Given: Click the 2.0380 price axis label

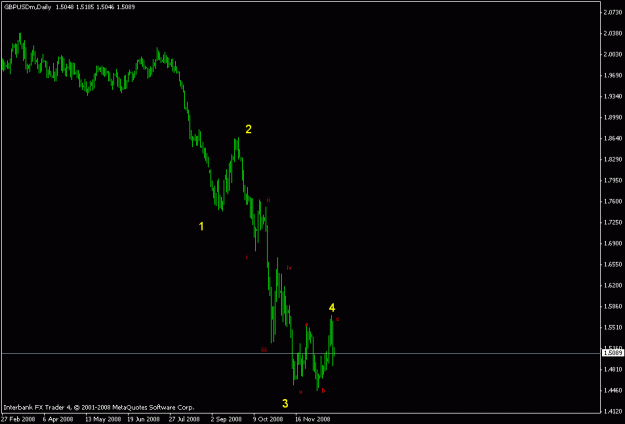Looking at the screenshot, I should (x=613, y=33).
